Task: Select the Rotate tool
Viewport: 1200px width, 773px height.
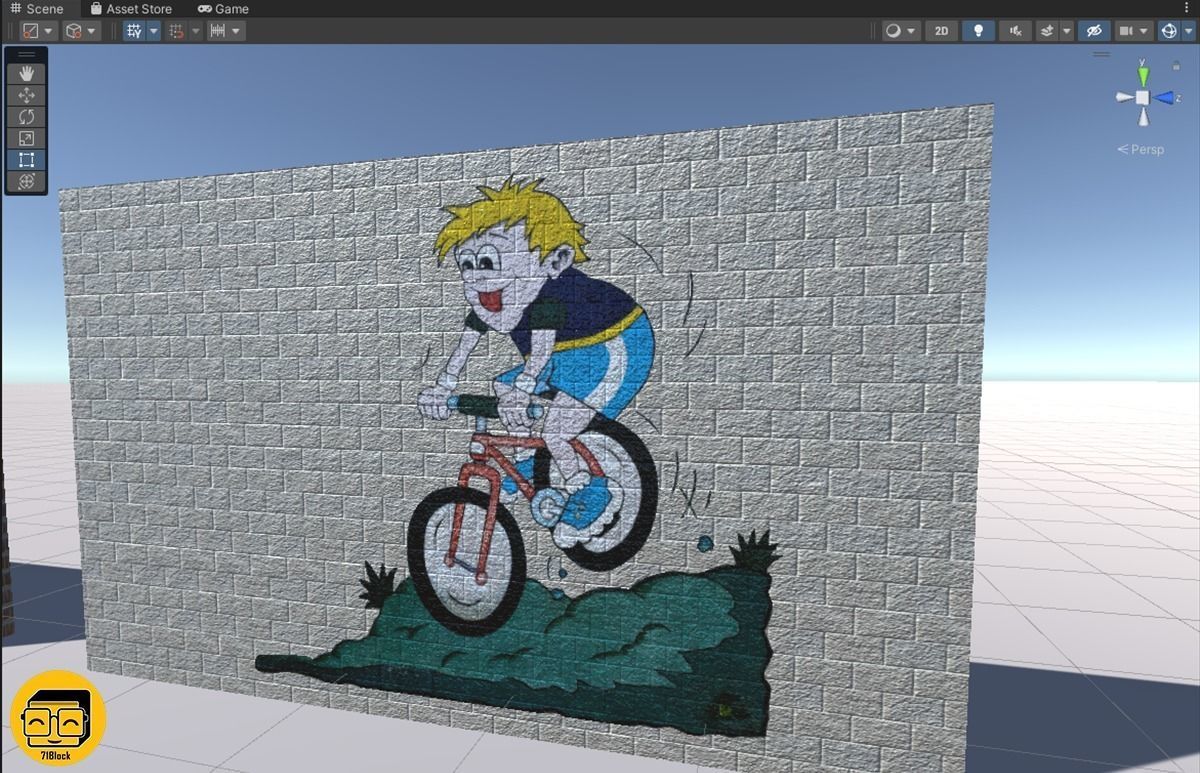Action: [x=26, y=117]
